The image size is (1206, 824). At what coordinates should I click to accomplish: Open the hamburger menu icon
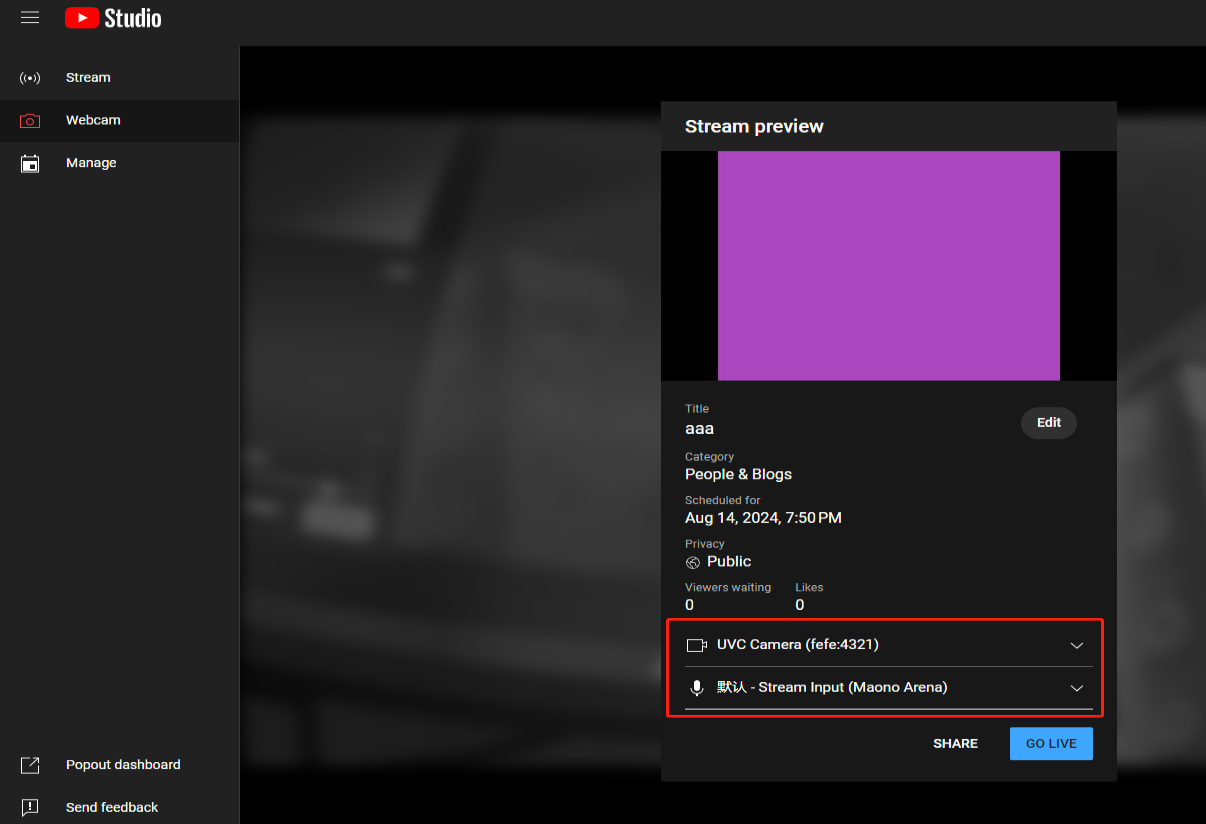[30, 18]
